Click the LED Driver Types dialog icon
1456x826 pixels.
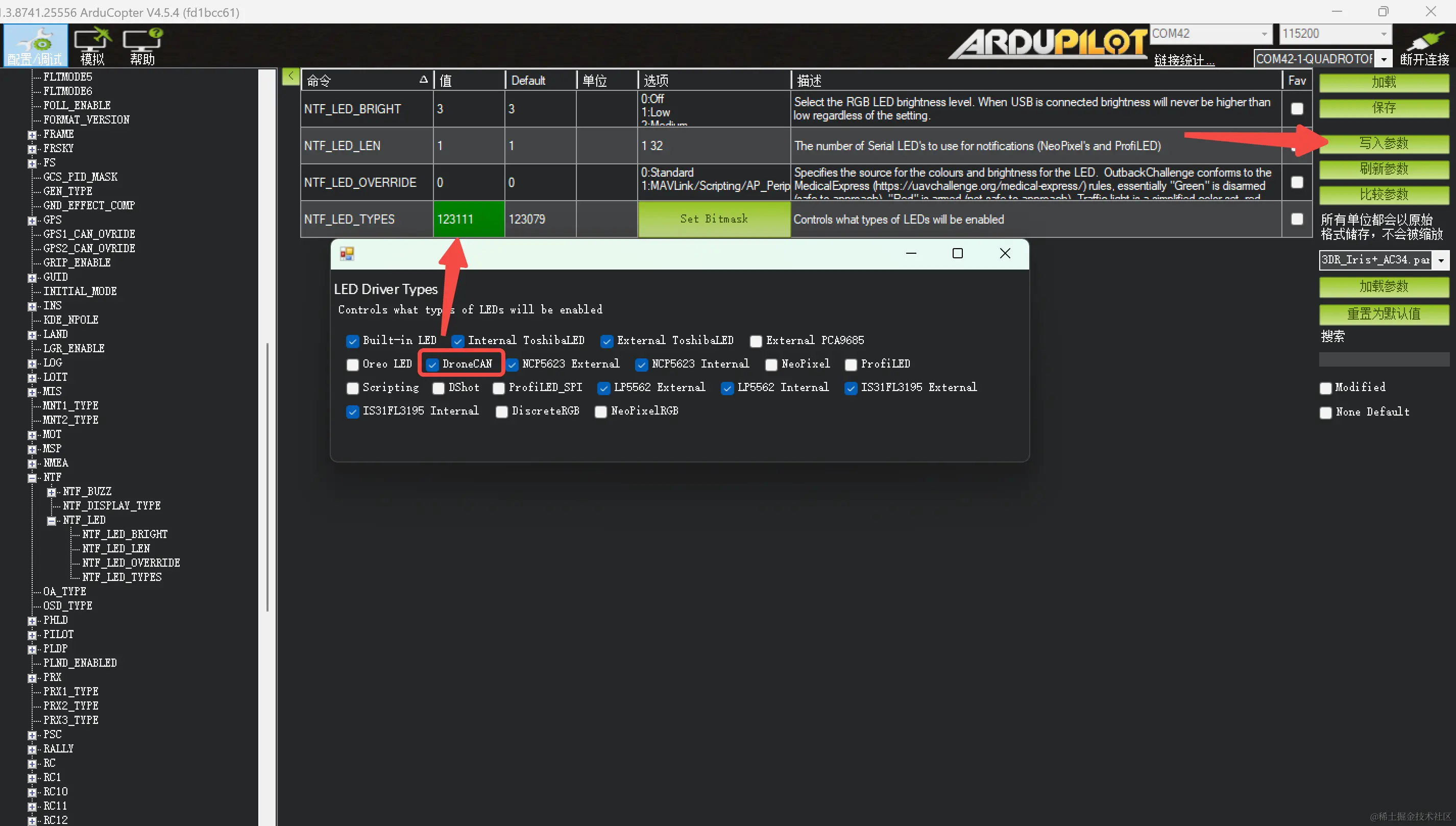pos(347,254)
